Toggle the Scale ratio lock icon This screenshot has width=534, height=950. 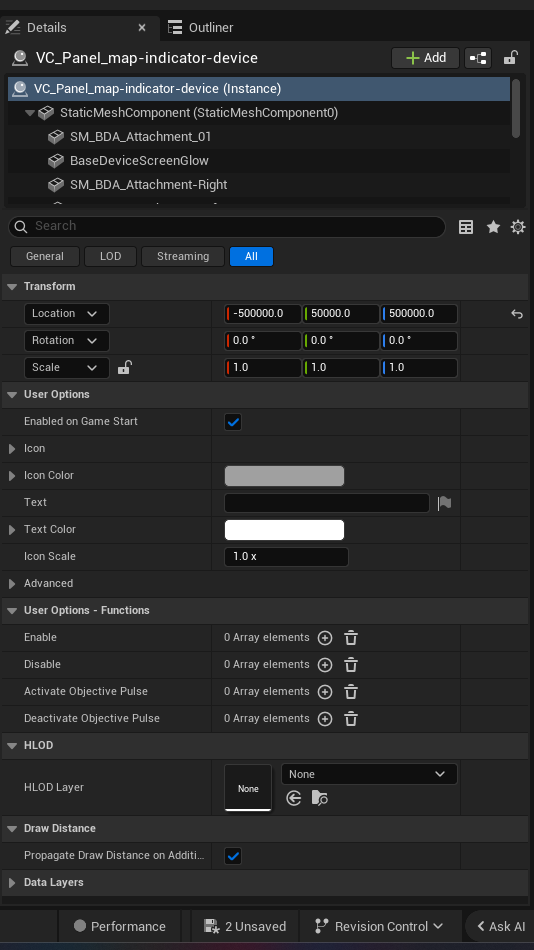pyautogui.click(x=124, y=367)
